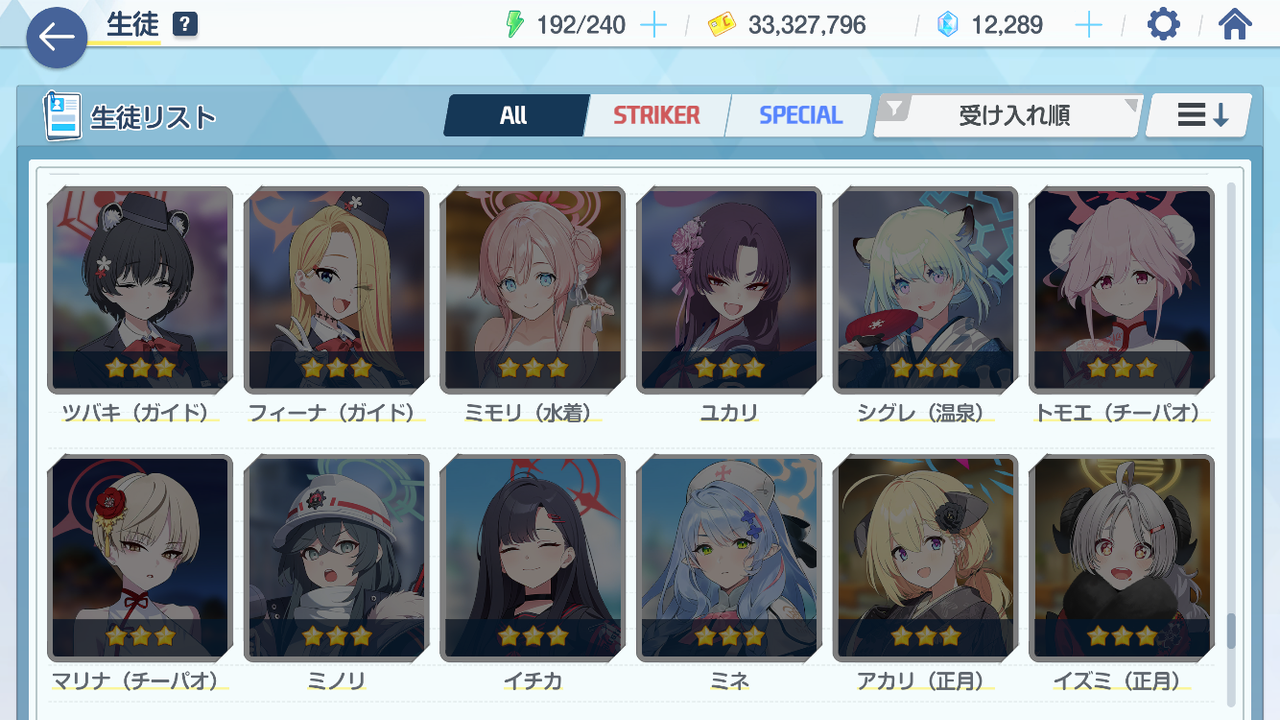The image size is (1280, 720).
Task: Go back using the arrow button
Action: click(x=57, y=38)
